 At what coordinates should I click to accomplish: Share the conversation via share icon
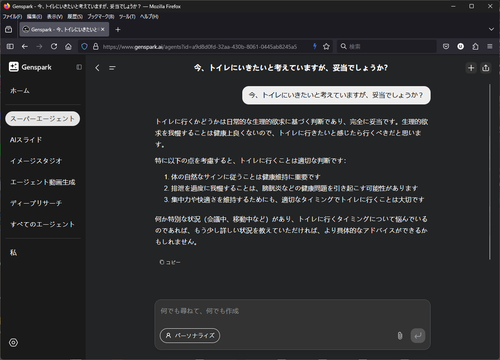click(x=486, y=68)
